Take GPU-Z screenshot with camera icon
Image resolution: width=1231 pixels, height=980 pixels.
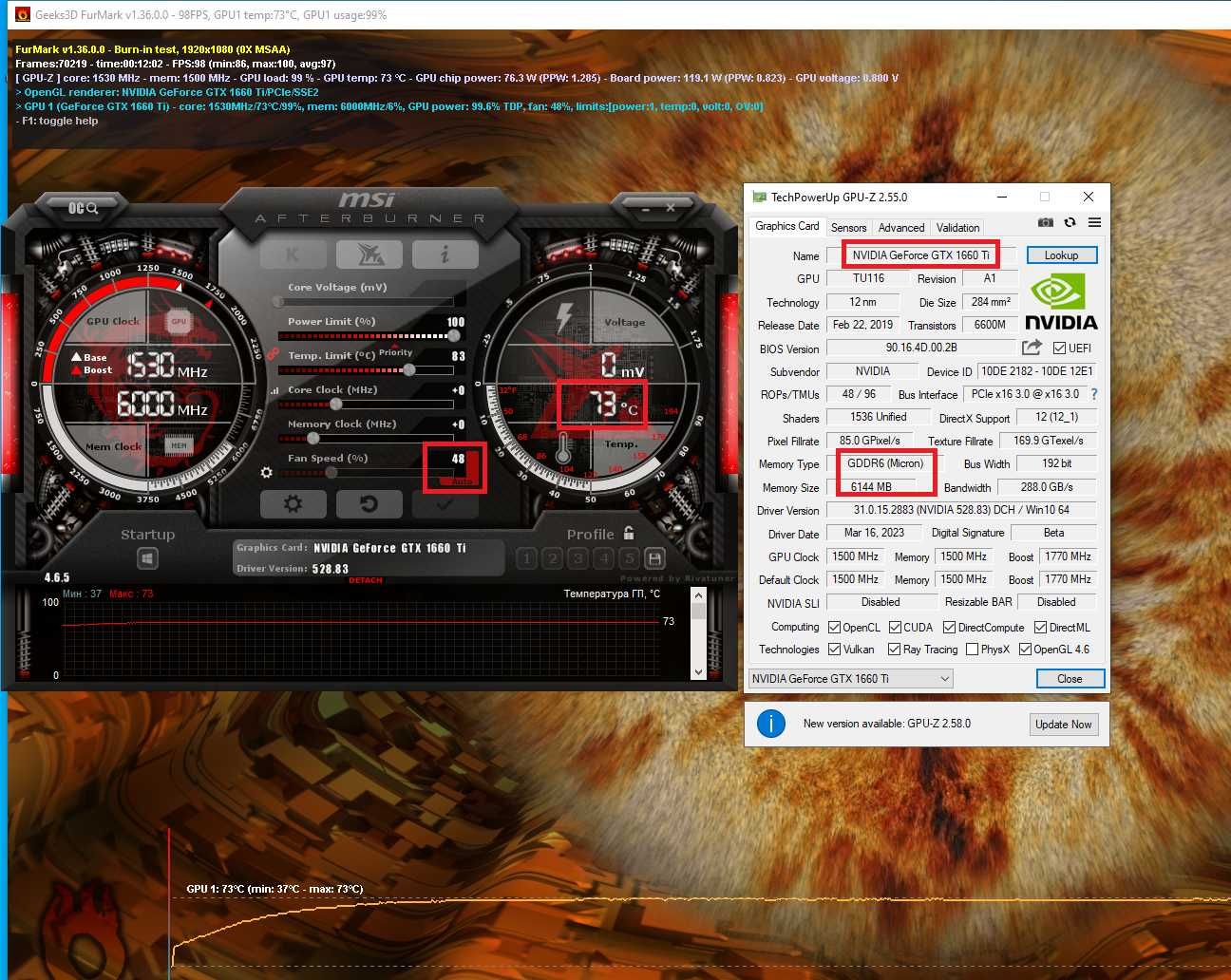tap(1045, 222)
